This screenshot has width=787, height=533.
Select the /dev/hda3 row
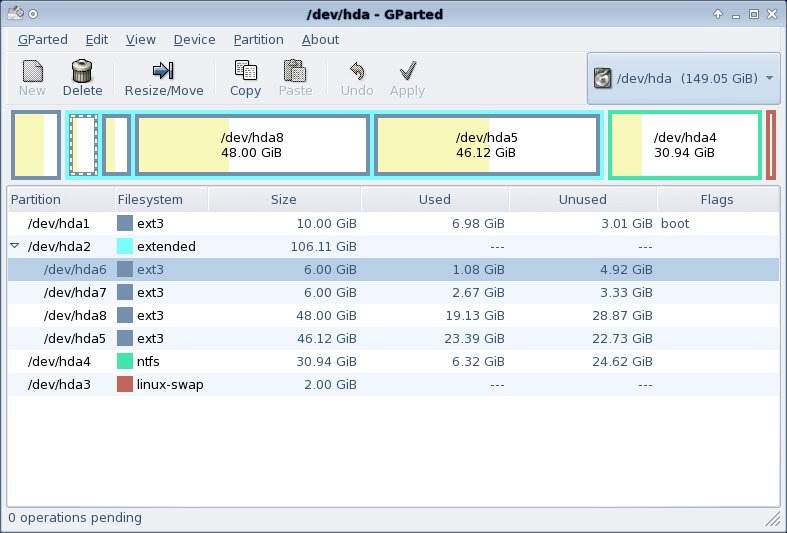393,384
